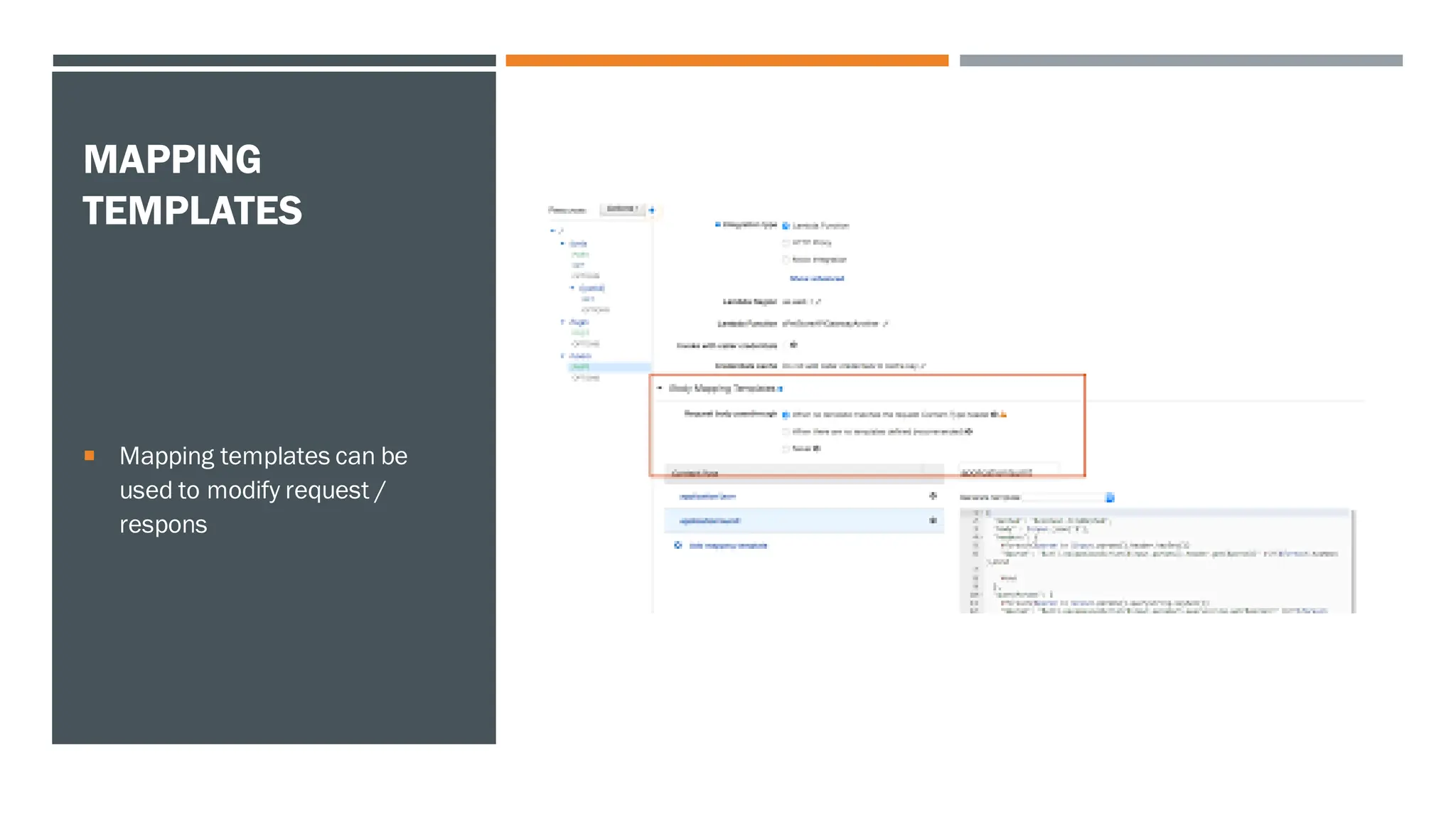The width and height of the screenshot is (1456, 819).
Task: Select passthrough when no templates defined (recommended)
Action: 786,432
